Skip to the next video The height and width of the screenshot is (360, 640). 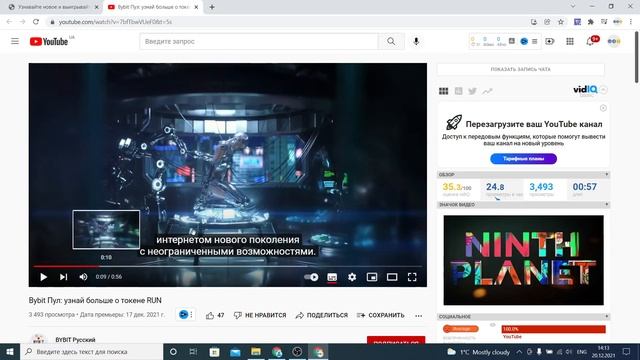pos(63,277)
